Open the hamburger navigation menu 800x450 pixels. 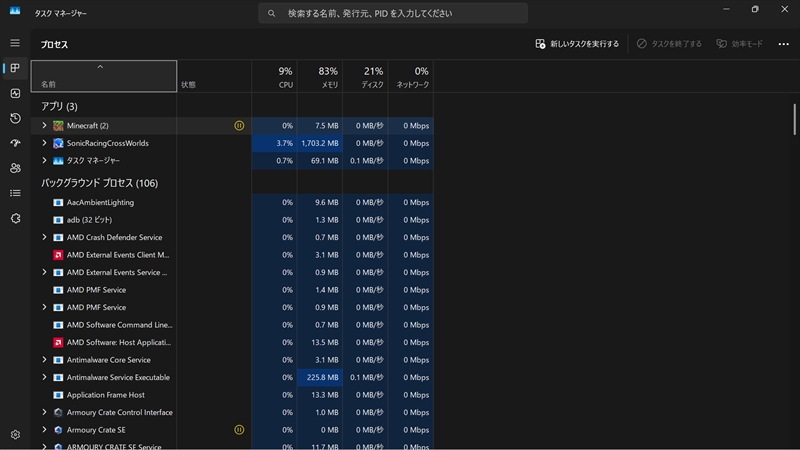point(15,43)
